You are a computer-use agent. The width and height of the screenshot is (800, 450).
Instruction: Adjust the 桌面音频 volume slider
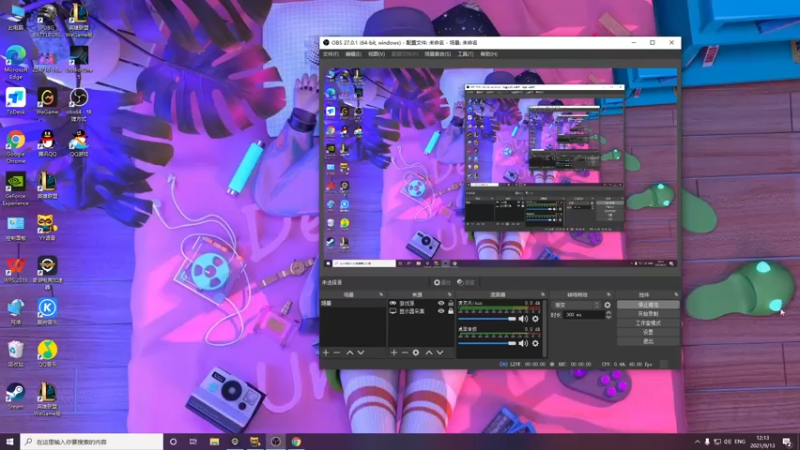[487, 343]
